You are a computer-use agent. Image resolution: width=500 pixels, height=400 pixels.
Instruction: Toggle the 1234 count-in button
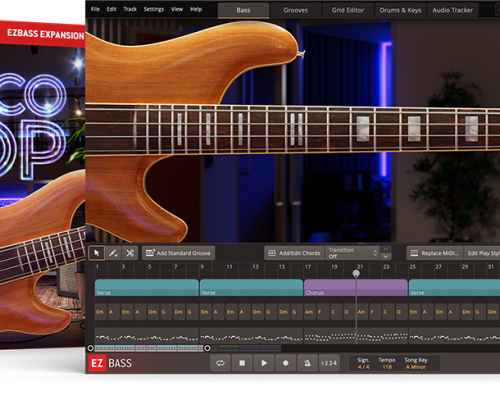(x=329, y=363)
